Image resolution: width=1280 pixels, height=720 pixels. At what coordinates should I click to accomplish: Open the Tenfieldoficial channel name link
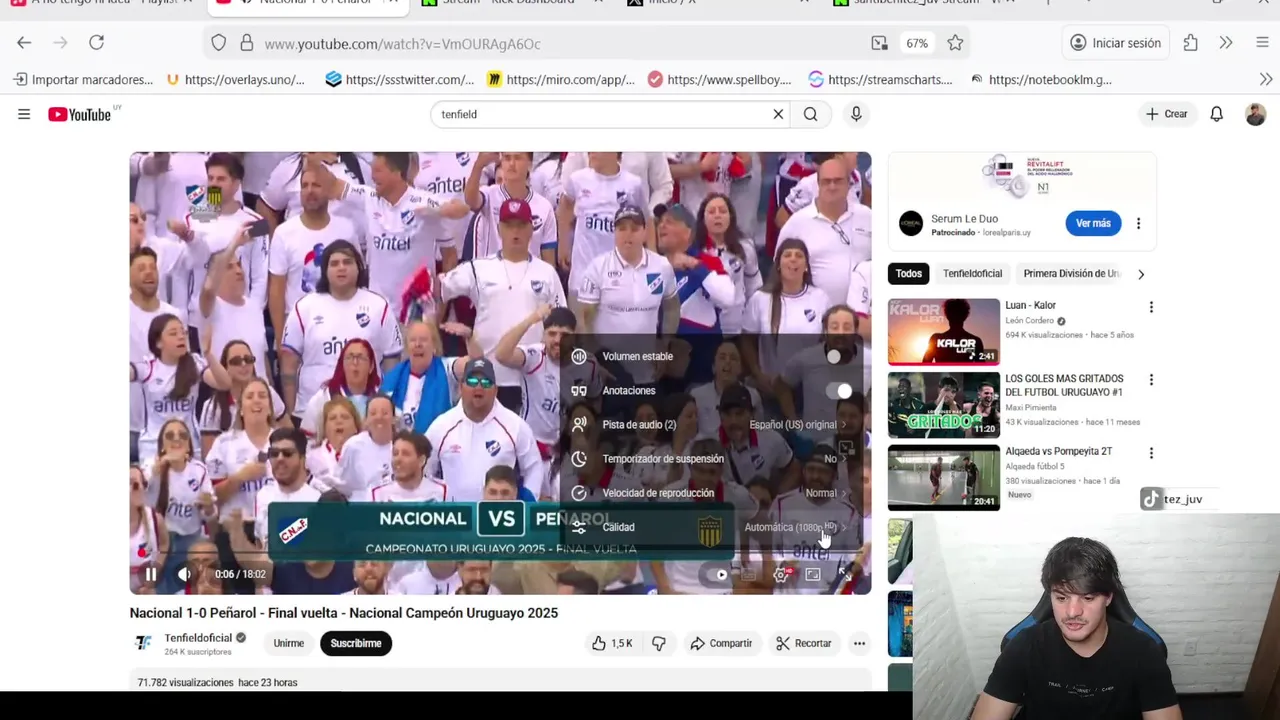tap(198, 638)
